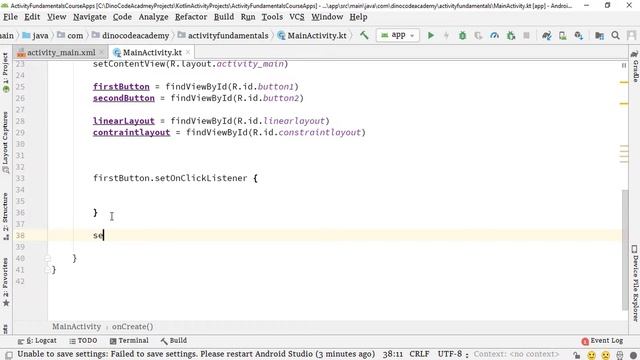Image resolution: width=640 pixels, height=360 pixels.
Task: Close the activity_main.xml tab
Action: pyautogui.click(x=102, y=52)
